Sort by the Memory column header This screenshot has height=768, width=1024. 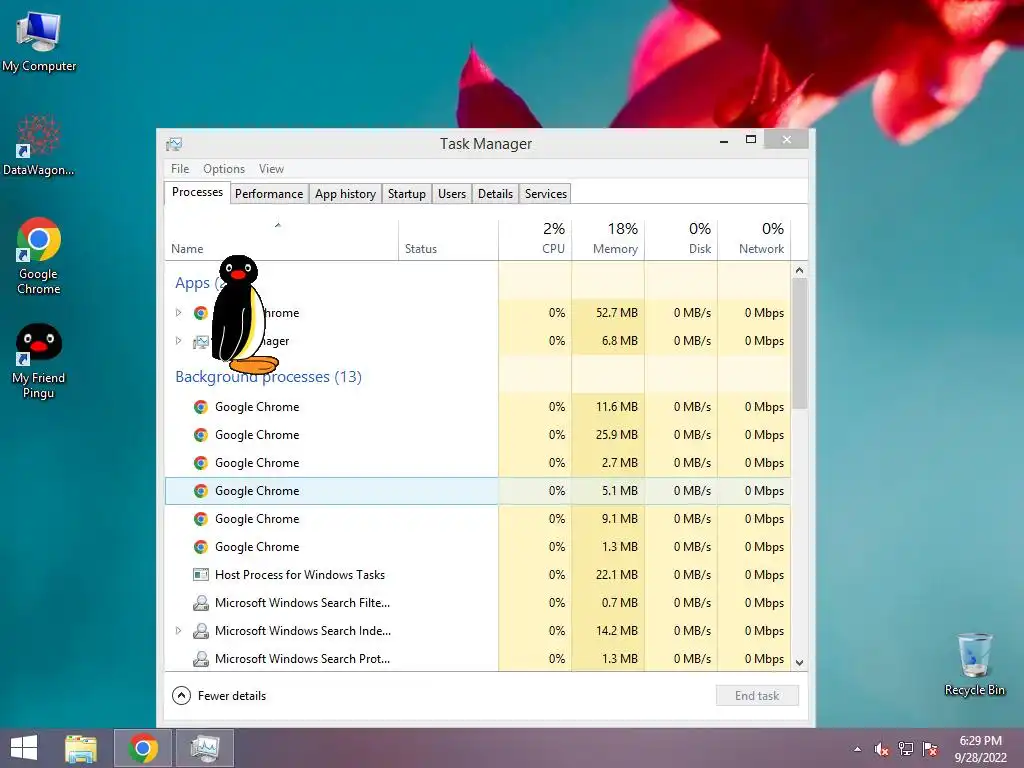click(608, 240)
